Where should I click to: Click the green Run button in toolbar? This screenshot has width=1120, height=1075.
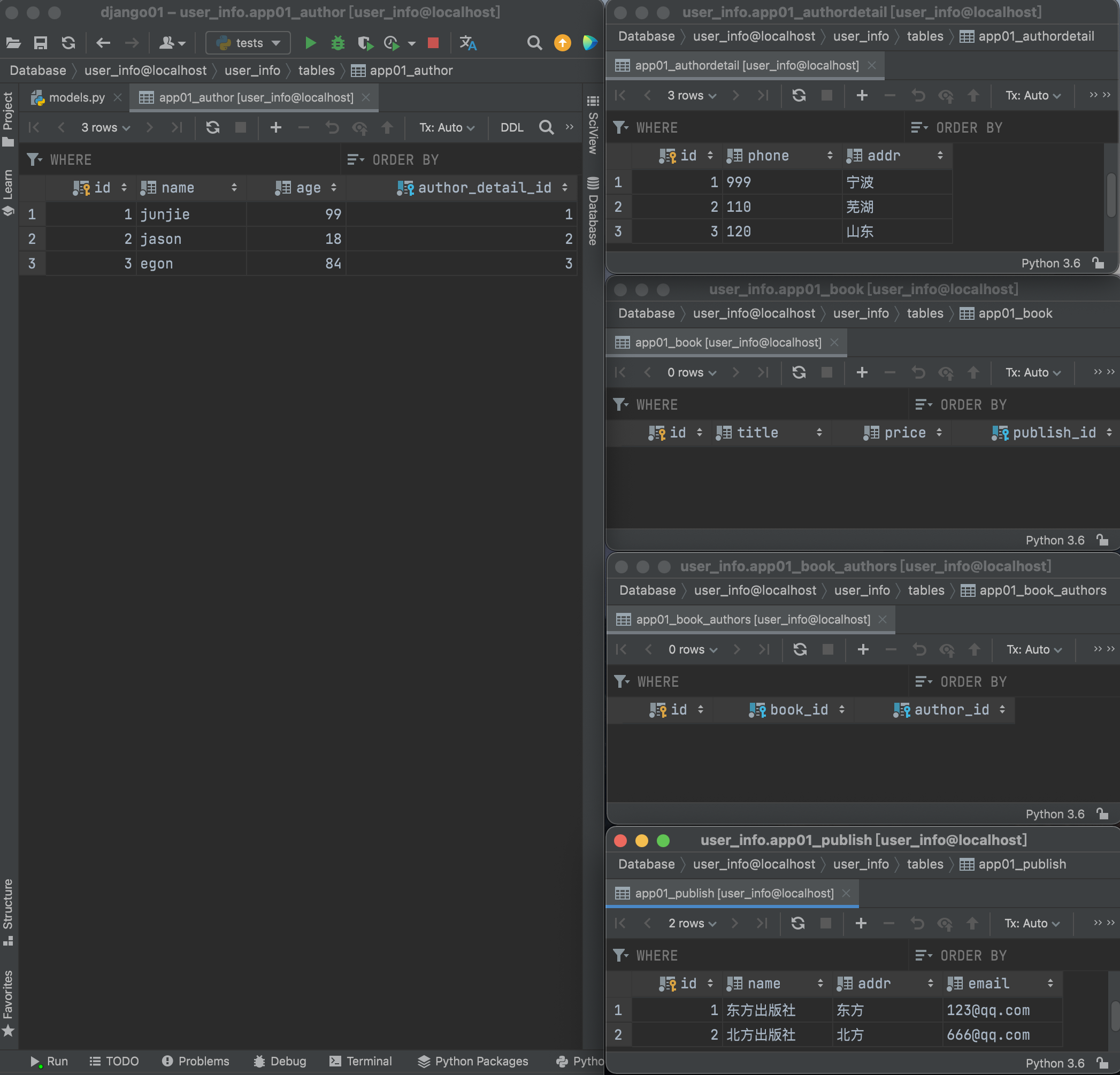310,43
